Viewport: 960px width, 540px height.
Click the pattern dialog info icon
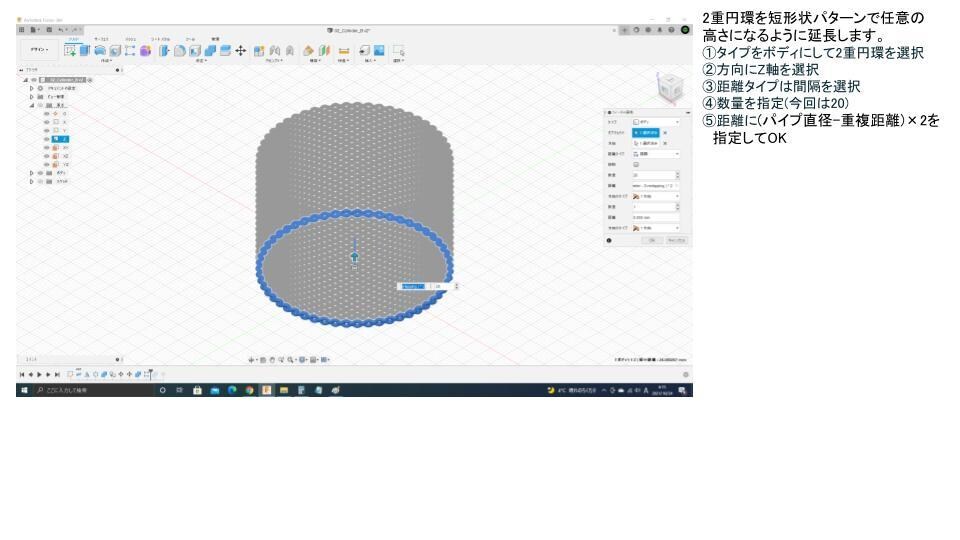[609, 241]
